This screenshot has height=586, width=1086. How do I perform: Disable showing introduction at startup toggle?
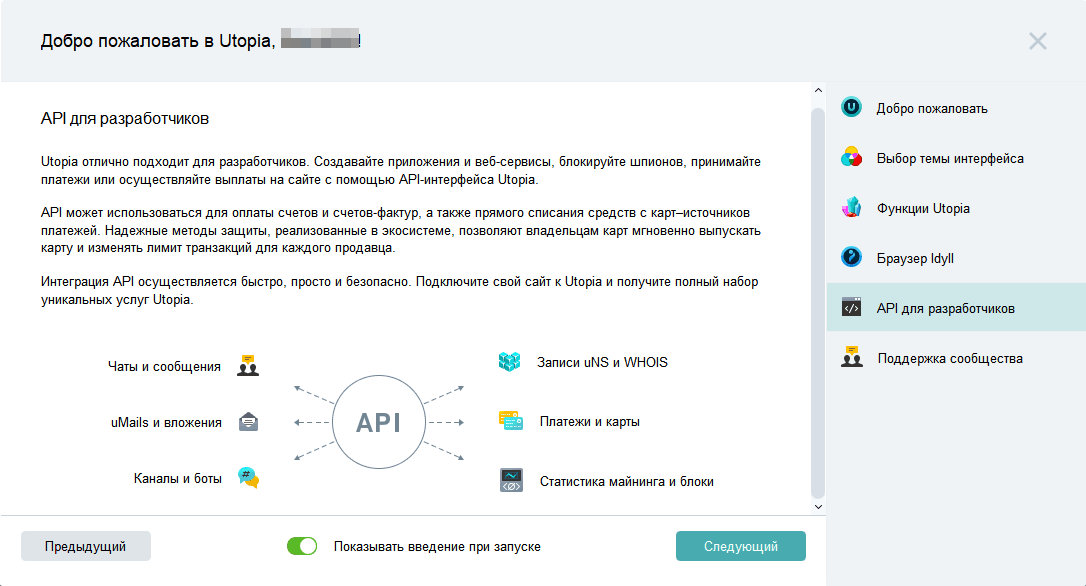pyautogui.click(x=302, y=546)
